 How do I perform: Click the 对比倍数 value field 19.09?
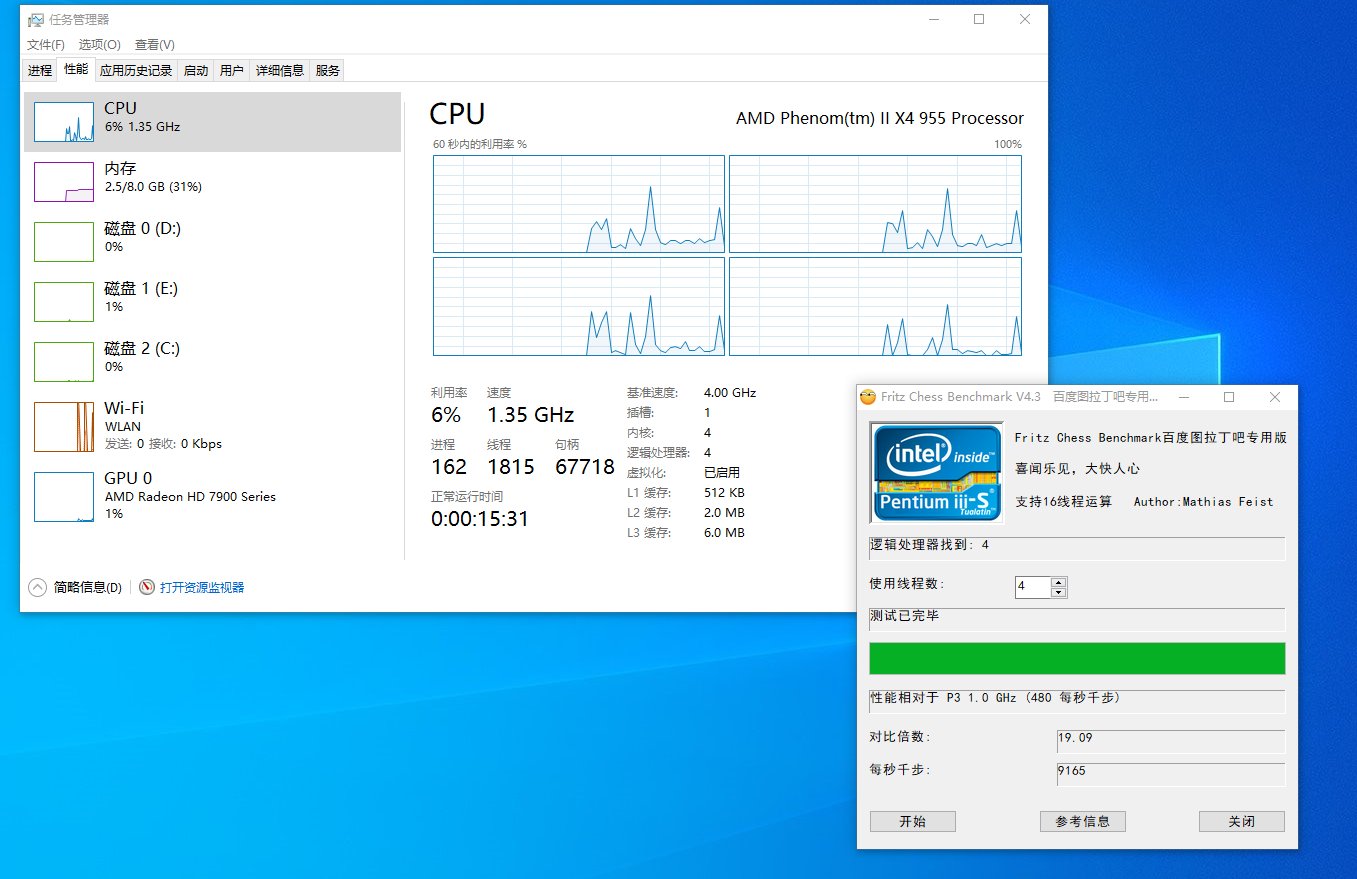tap(1171, 742)
